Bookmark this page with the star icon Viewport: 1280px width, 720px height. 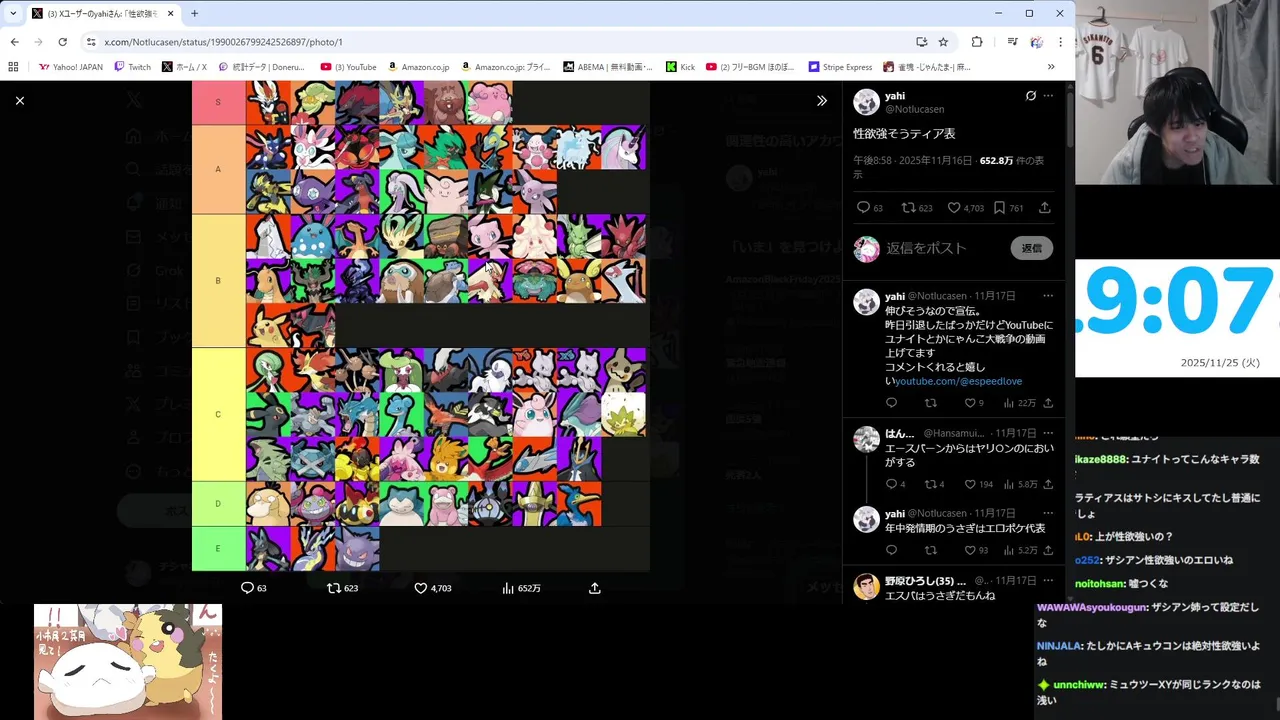pyautogui.click(x=943, y=42)
